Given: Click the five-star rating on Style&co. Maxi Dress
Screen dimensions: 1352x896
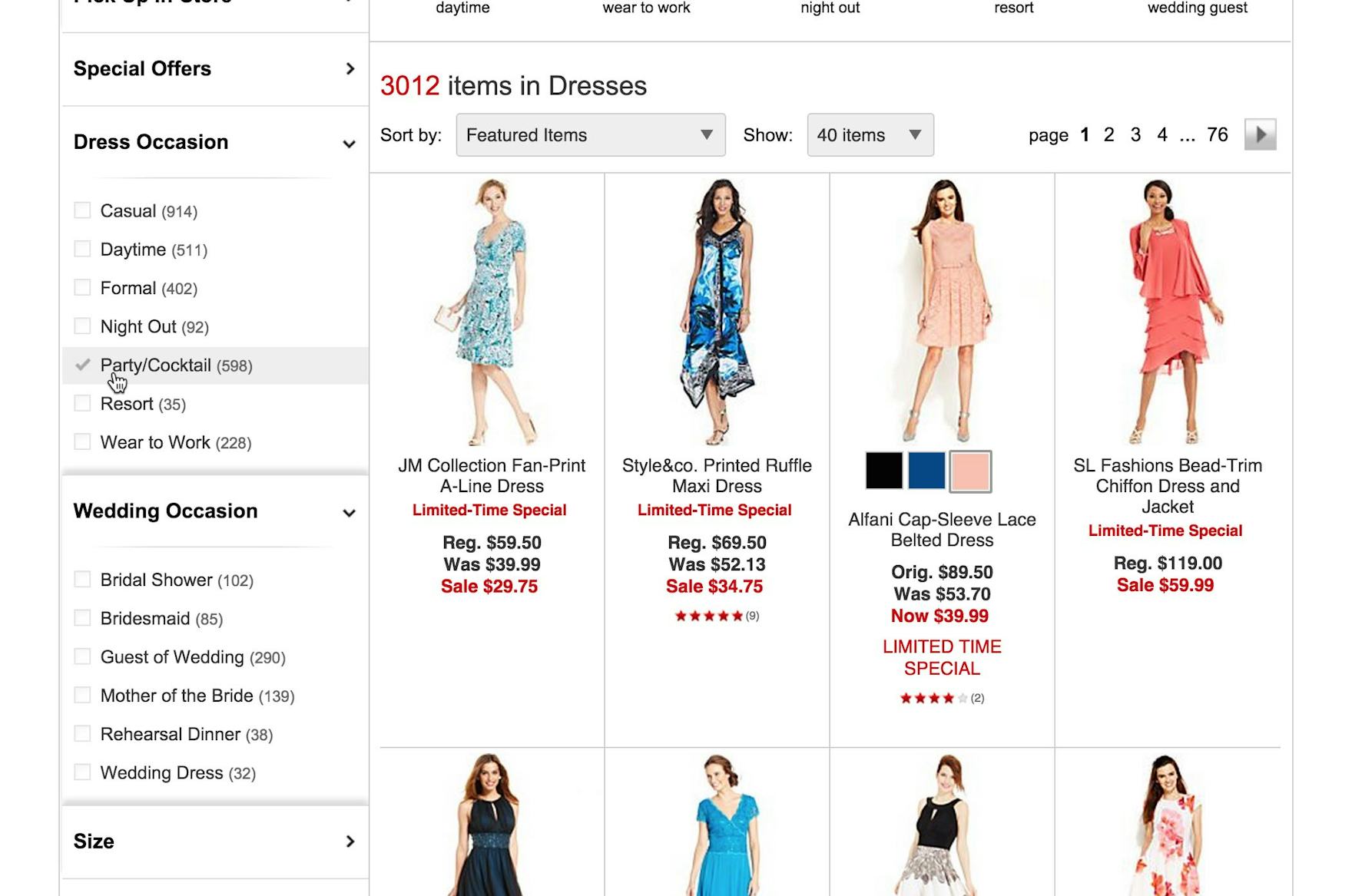Looking at the screenshot, I should click(708, 616).
